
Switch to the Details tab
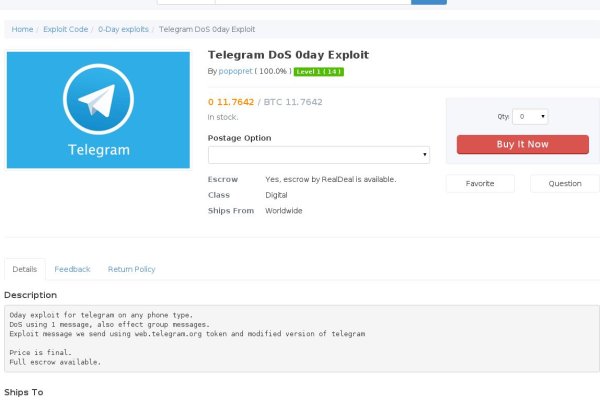tap(25, 269)
